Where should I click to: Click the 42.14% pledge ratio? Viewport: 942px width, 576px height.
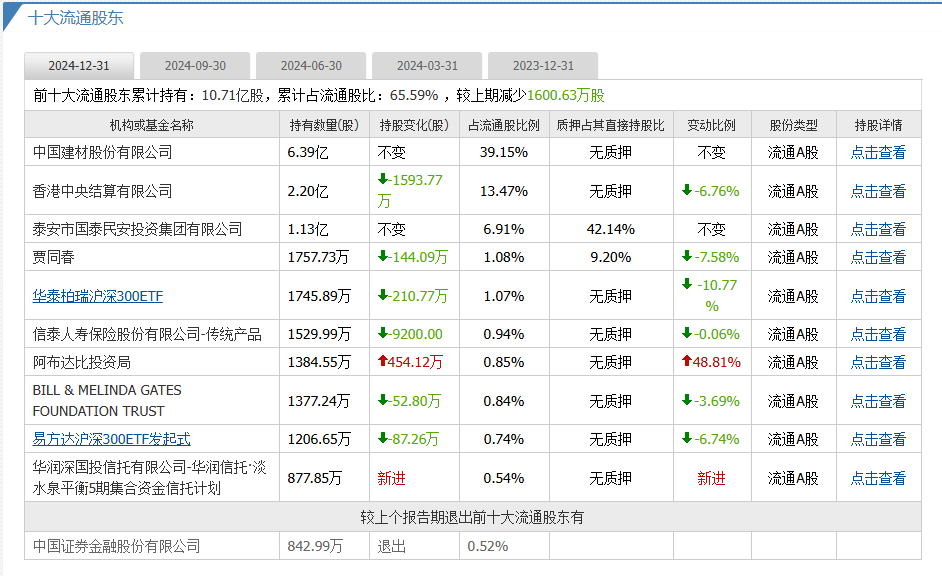coord(611,229)
